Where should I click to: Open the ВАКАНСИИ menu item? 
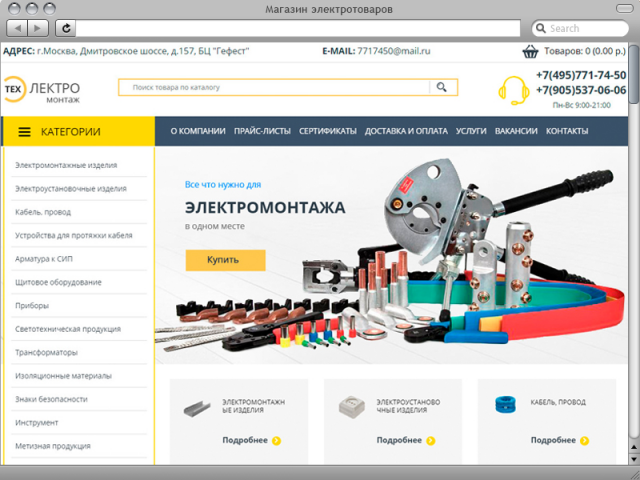point(516,131)
